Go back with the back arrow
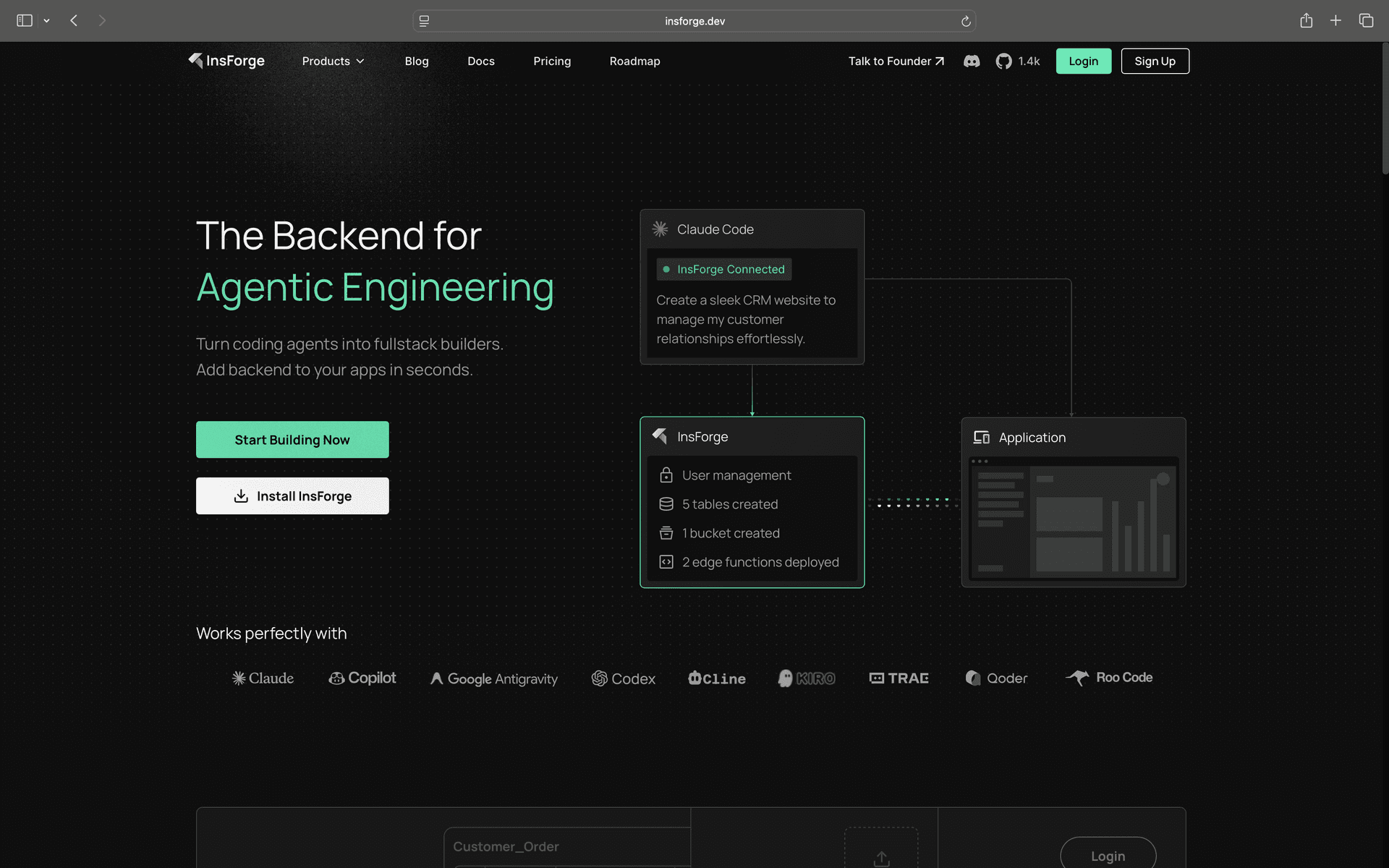The height and width of the screenshot is (868, 1389). pos(74,21)
